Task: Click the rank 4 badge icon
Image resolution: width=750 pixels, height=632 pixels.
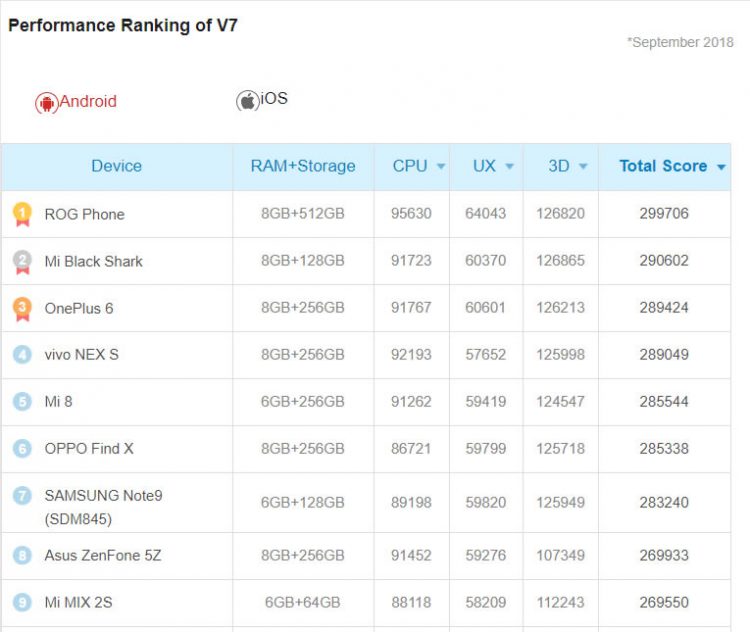Action: coord(22,355)
